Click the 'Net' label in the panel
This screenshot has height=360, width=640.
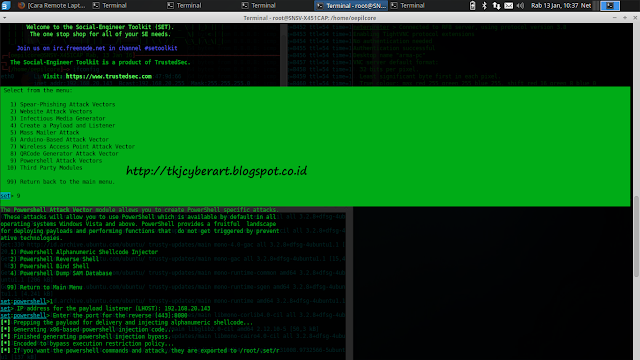pyautogui.click(x=586, y=5)
